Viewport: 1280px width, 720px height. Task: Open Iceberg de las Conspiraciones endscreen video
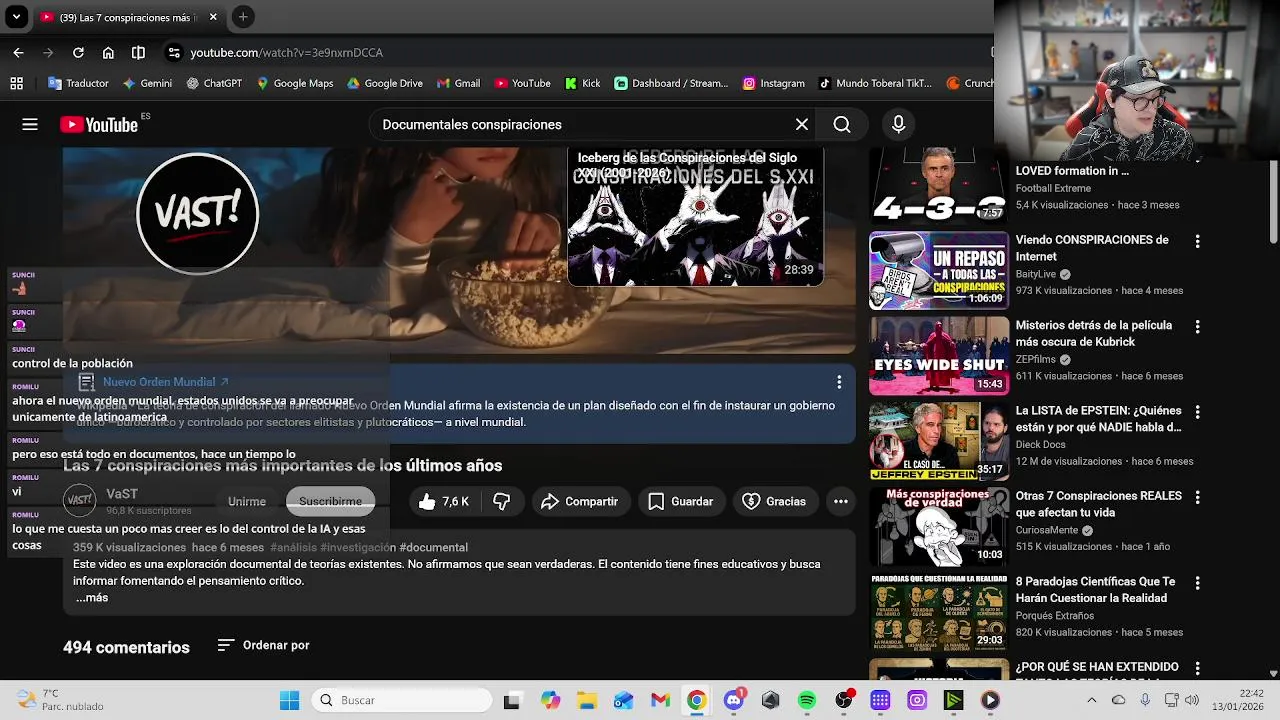pos(695,217)
